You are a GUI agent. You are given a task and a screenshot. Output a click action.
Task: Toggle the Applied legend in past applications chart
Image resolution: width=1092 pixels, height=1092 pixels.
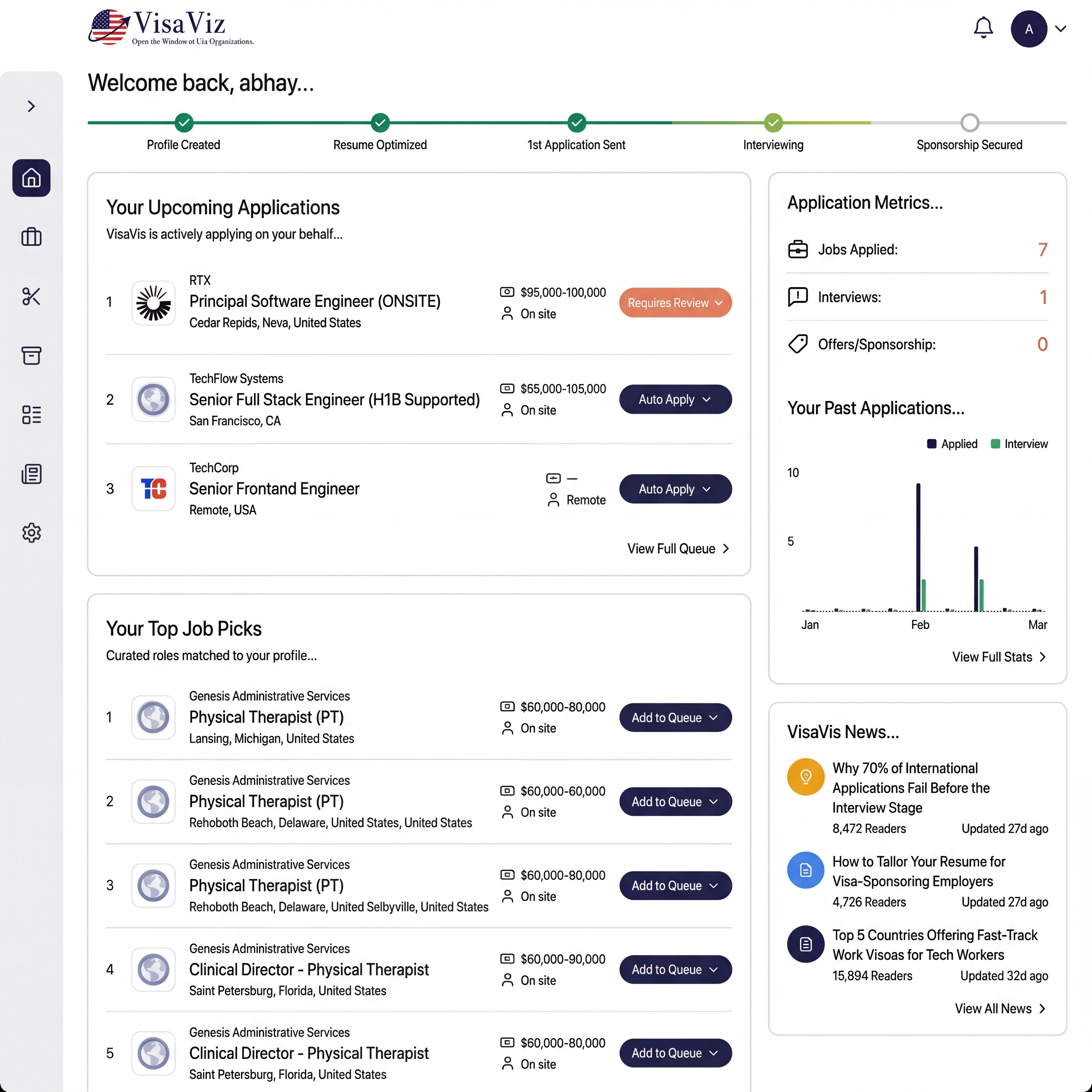952,444
